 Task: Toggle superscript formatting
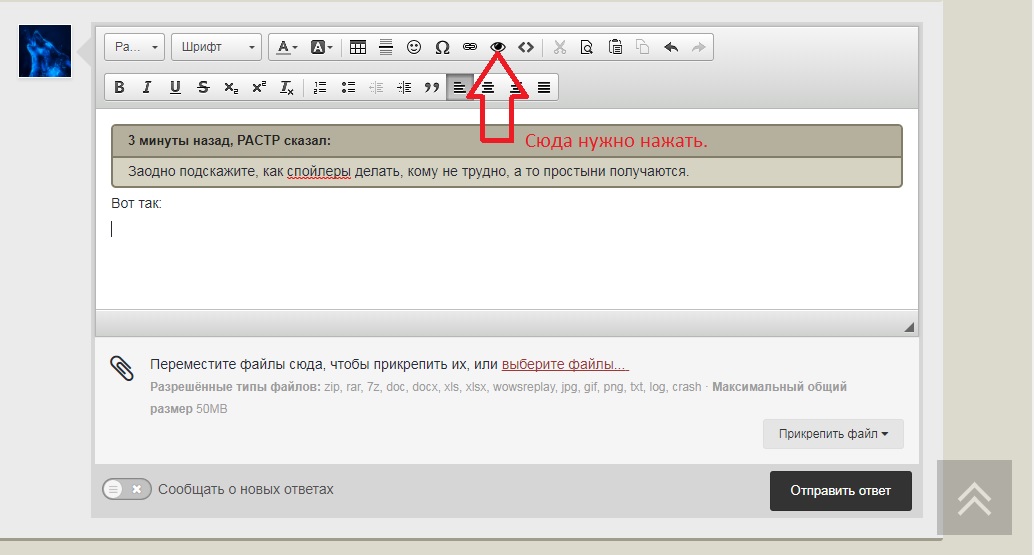(259, 87)
